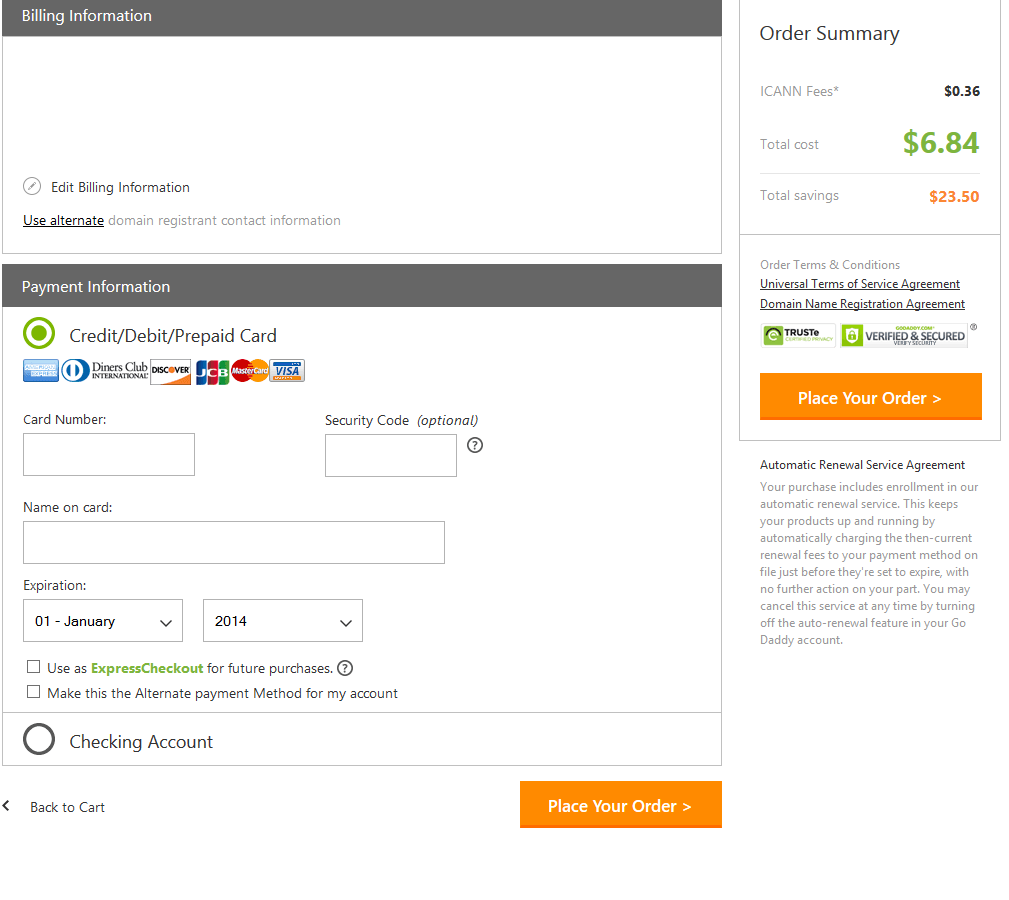This screenshot has width=1009, height=900.
Task: Click the Name on card field
Action: pos(234,543)
